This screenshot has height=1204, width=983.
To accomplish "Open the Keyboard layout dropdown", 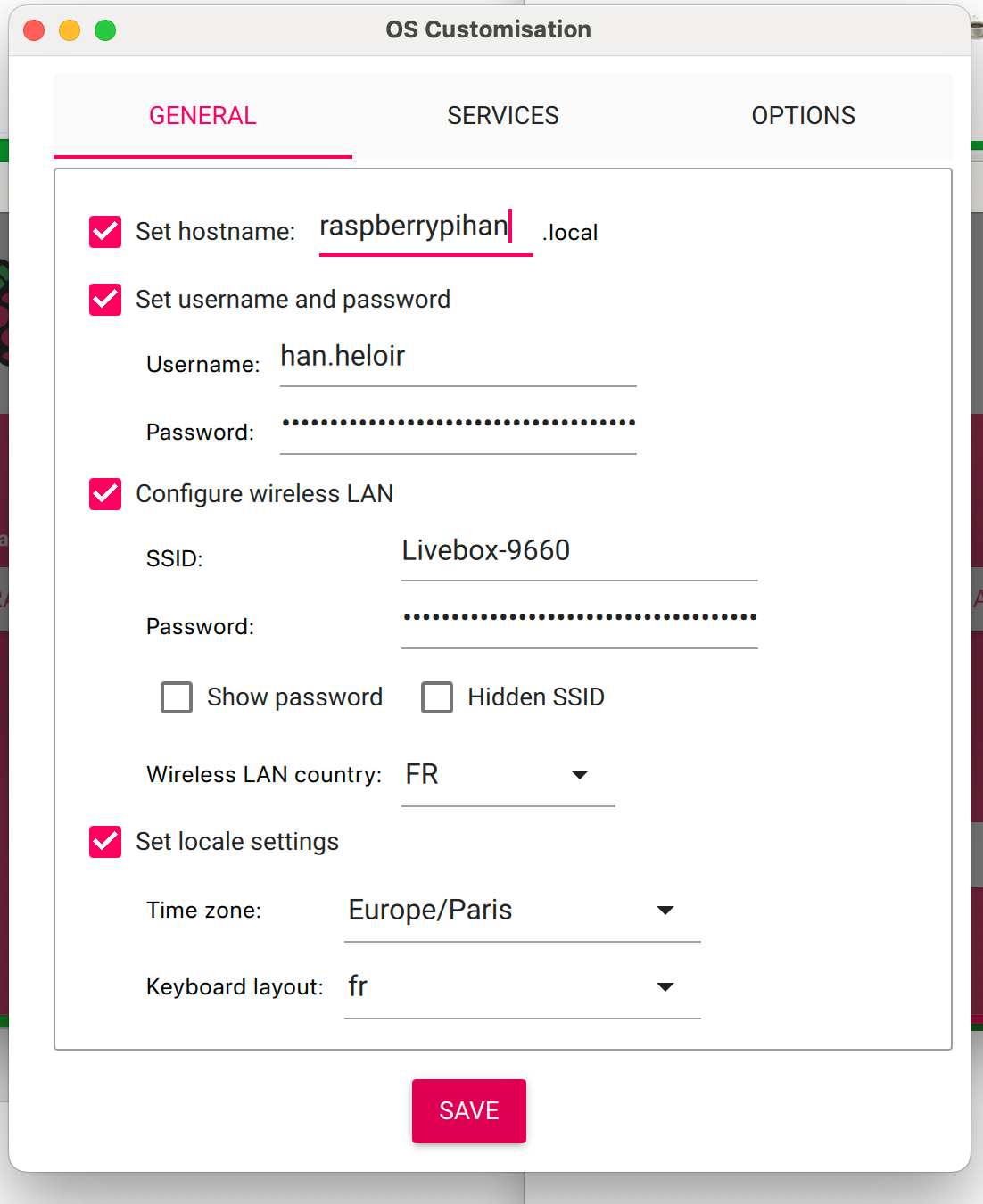I will pos(522,987).
